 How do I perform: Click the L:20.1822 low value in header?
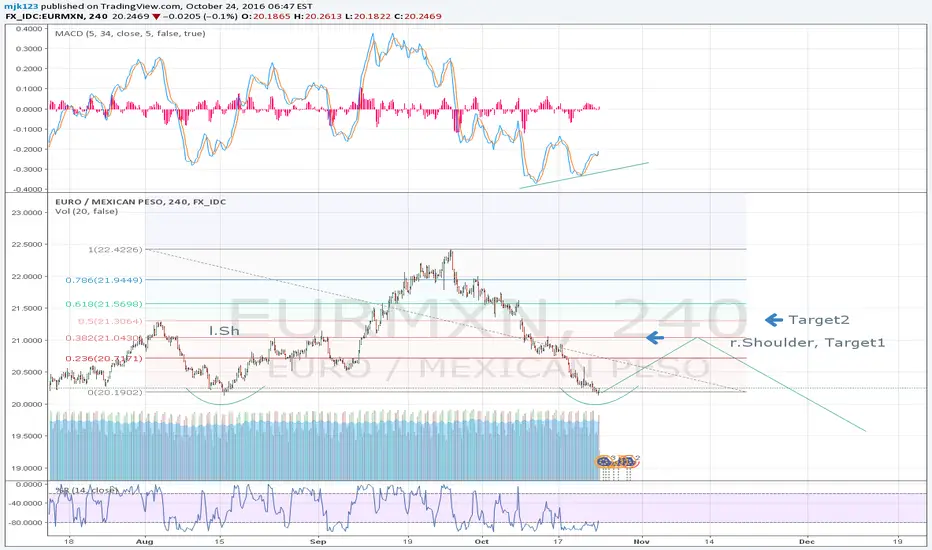(x=367, y=16)
